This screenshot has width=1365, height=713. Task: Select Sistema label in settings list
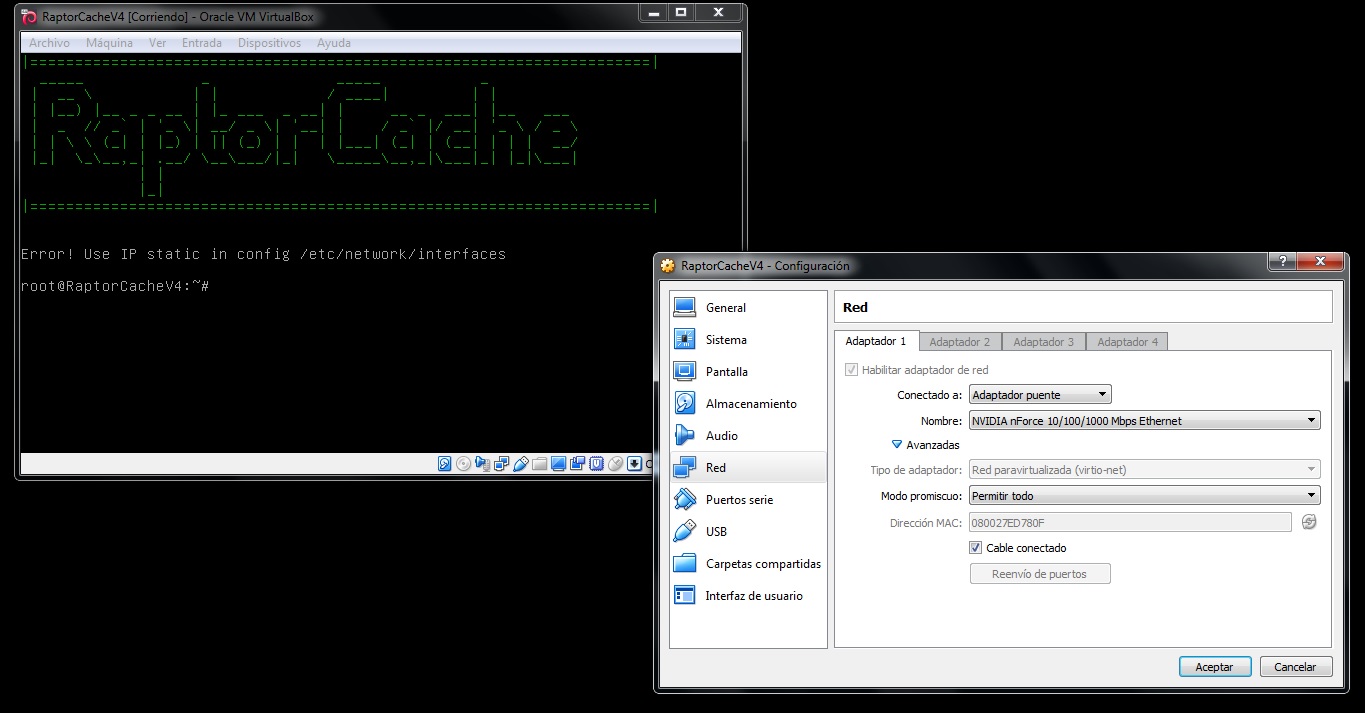(726, 340)
